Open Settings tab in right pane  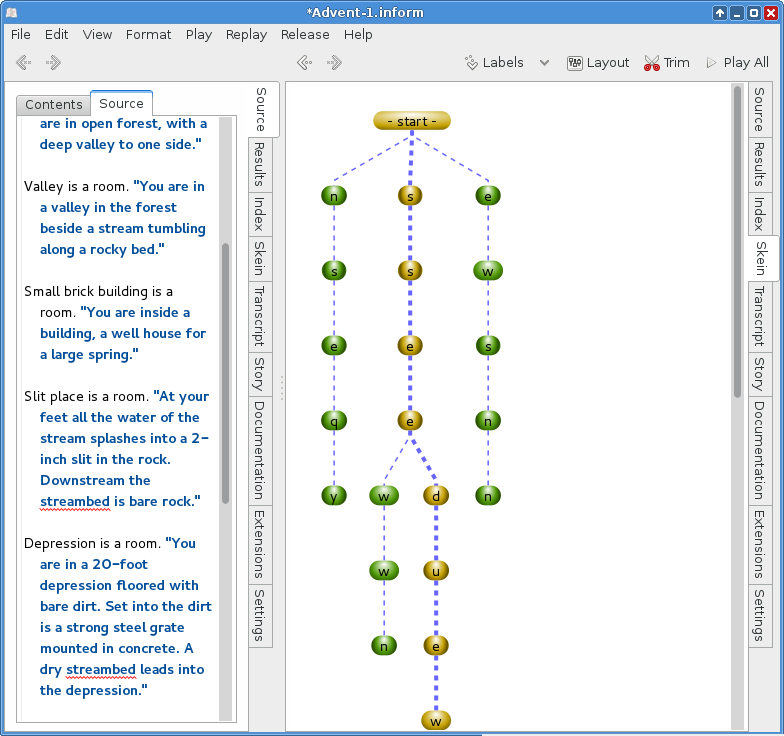760,616
